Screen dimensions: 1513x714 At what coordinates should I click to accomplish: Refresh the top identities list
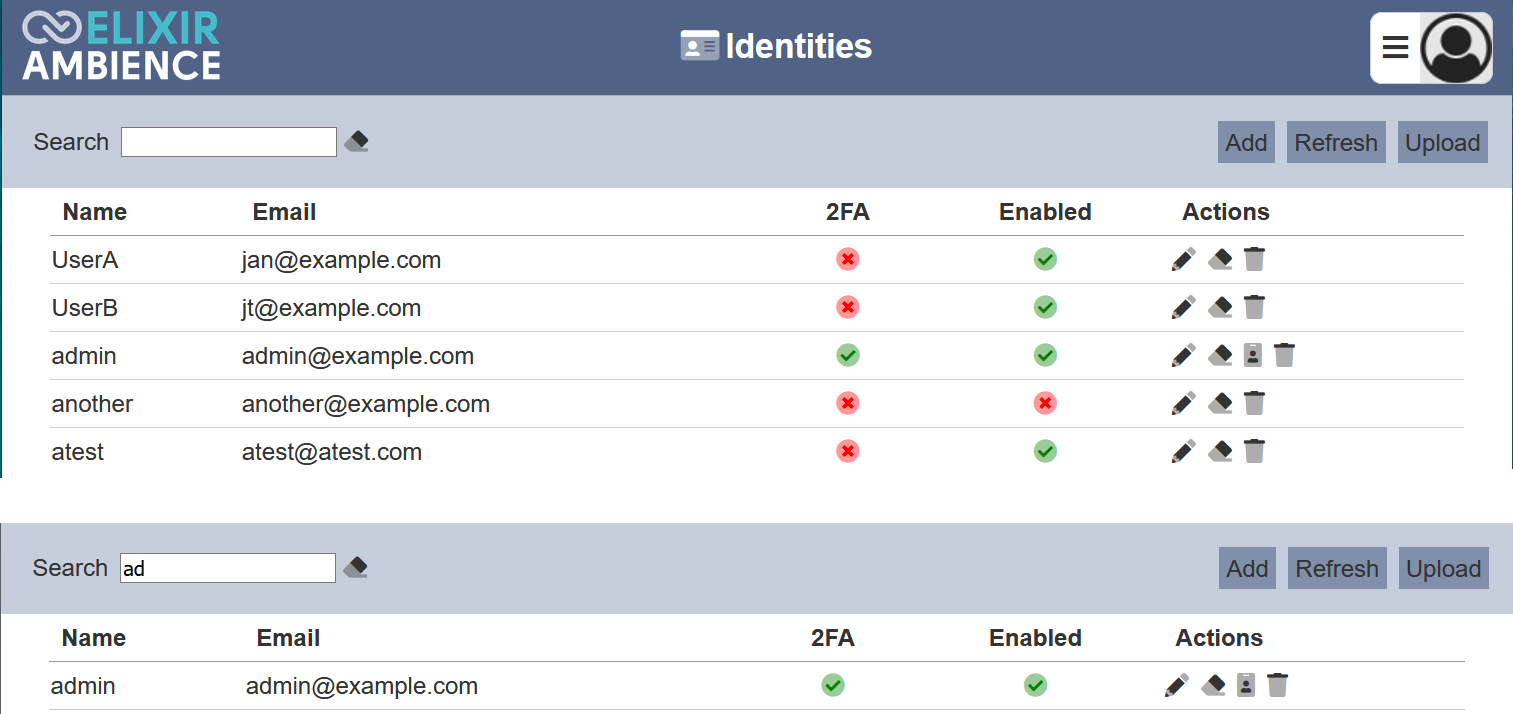coord(1335,142)
